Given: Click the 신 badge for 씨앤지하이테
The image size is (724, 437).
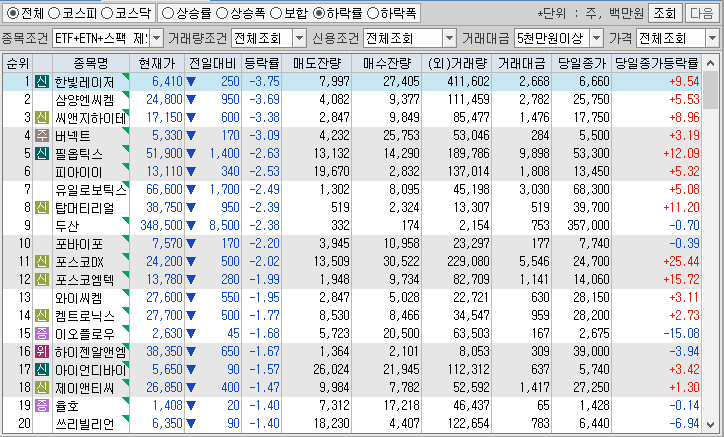Looking at the screenshot, I should 42,118.
